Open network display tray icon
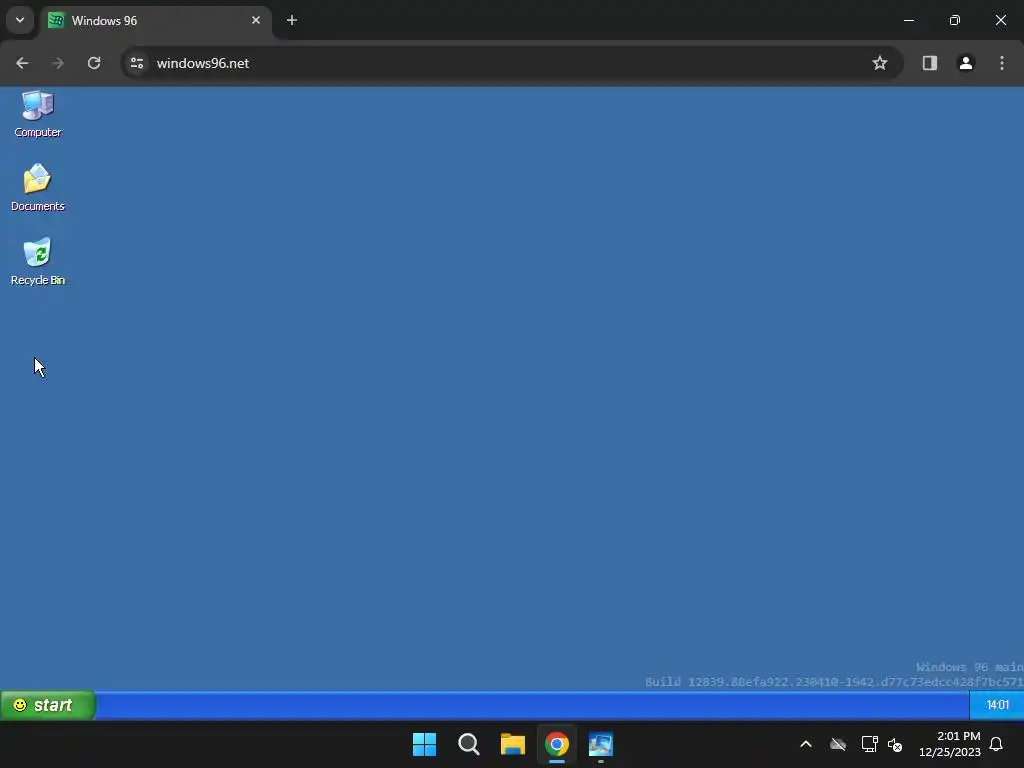 [869, 744]
